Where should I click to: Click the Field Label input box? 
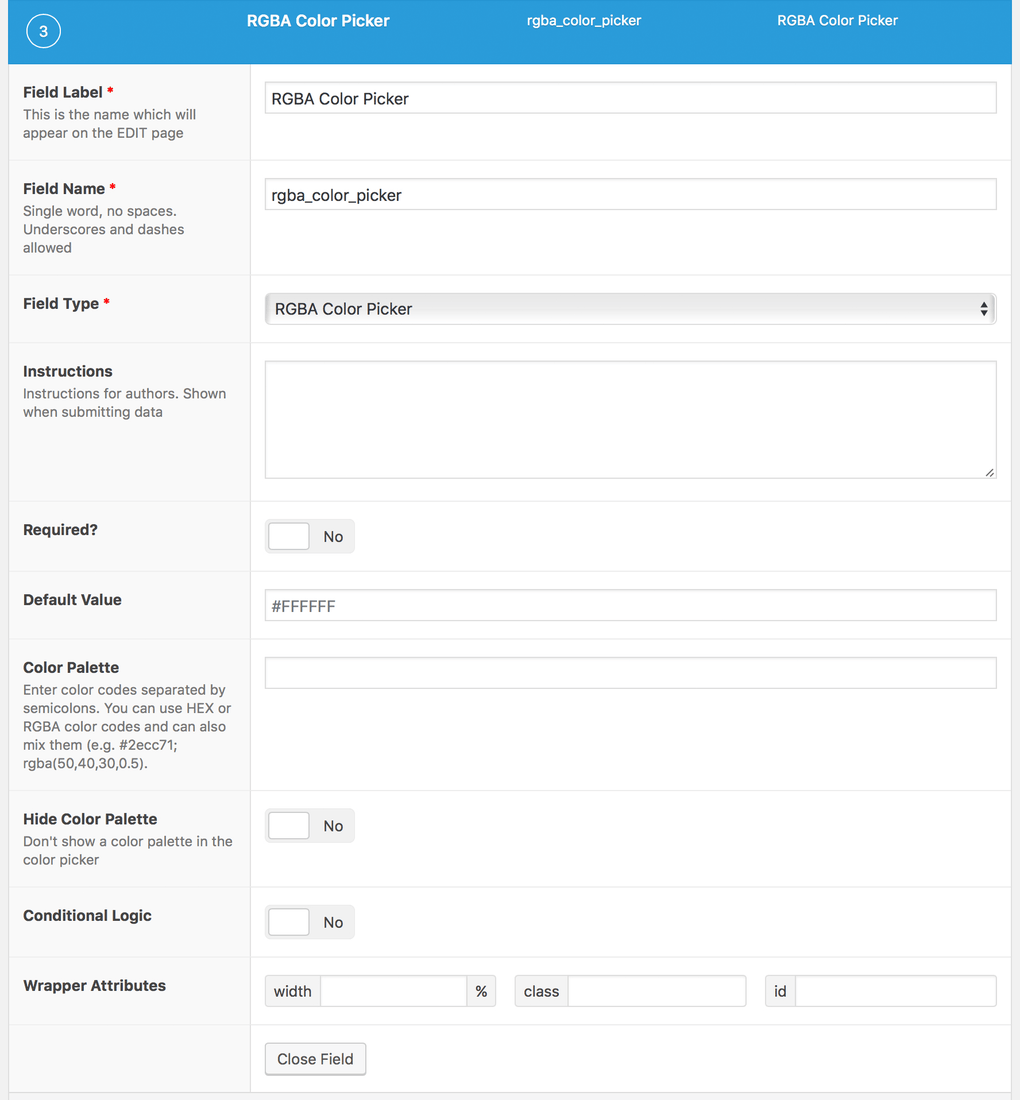tap(630, 97)
